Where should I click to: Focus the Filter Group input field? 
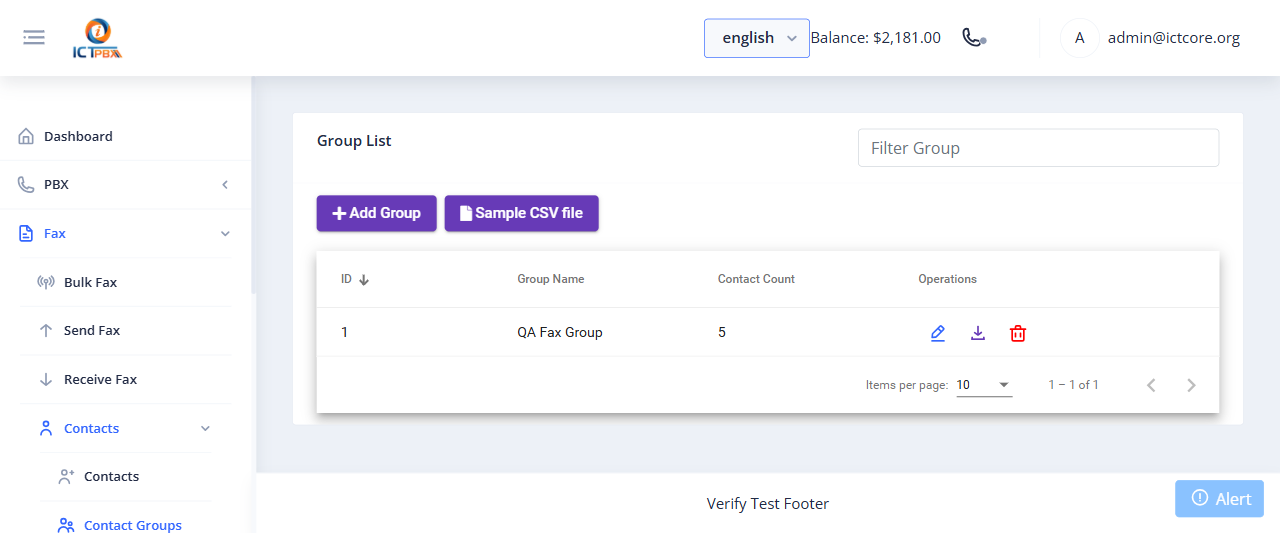(1038, 148)
